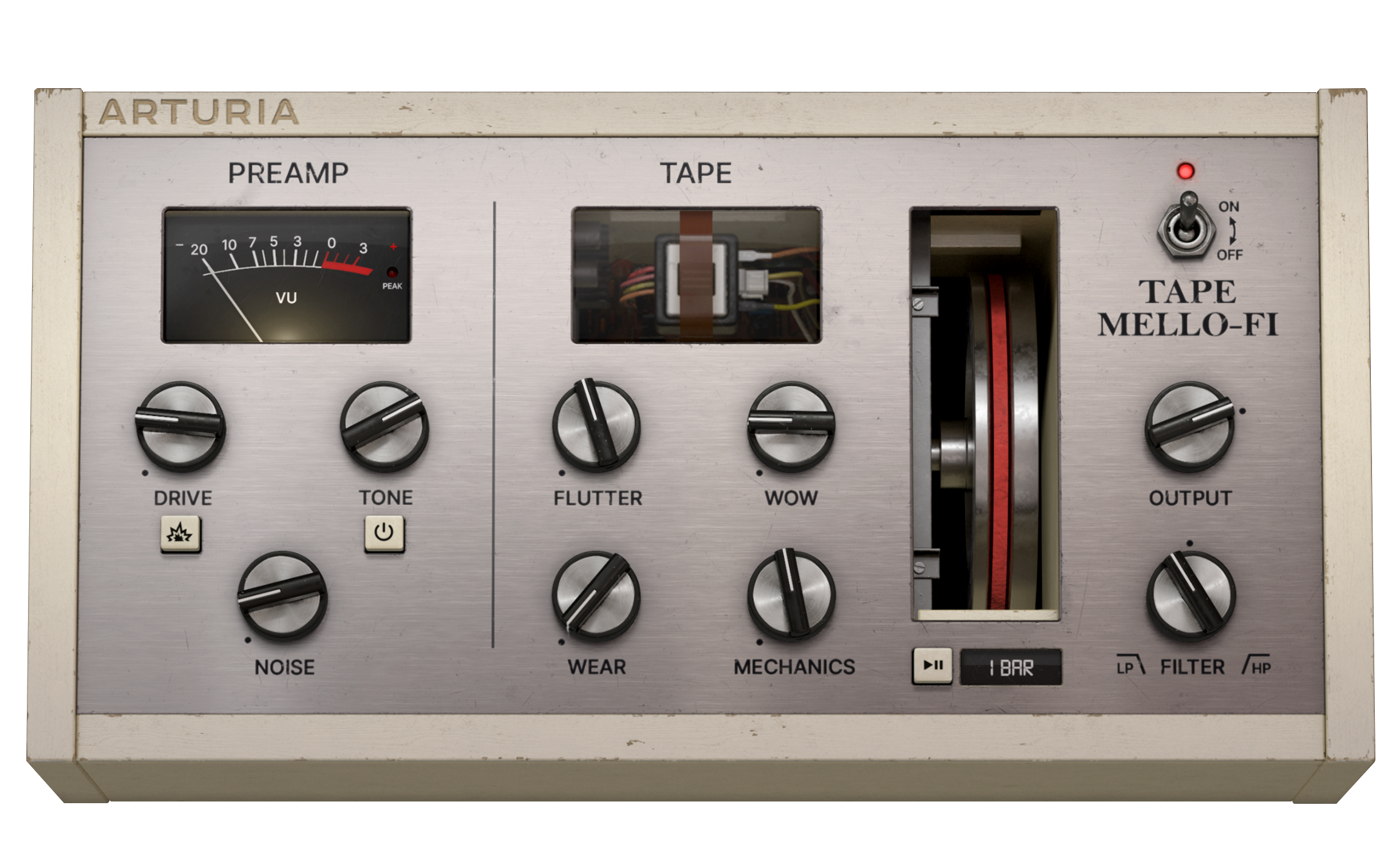Click the Tape Mello-Fi title
1400x865 pixels.
(1188, 309)
